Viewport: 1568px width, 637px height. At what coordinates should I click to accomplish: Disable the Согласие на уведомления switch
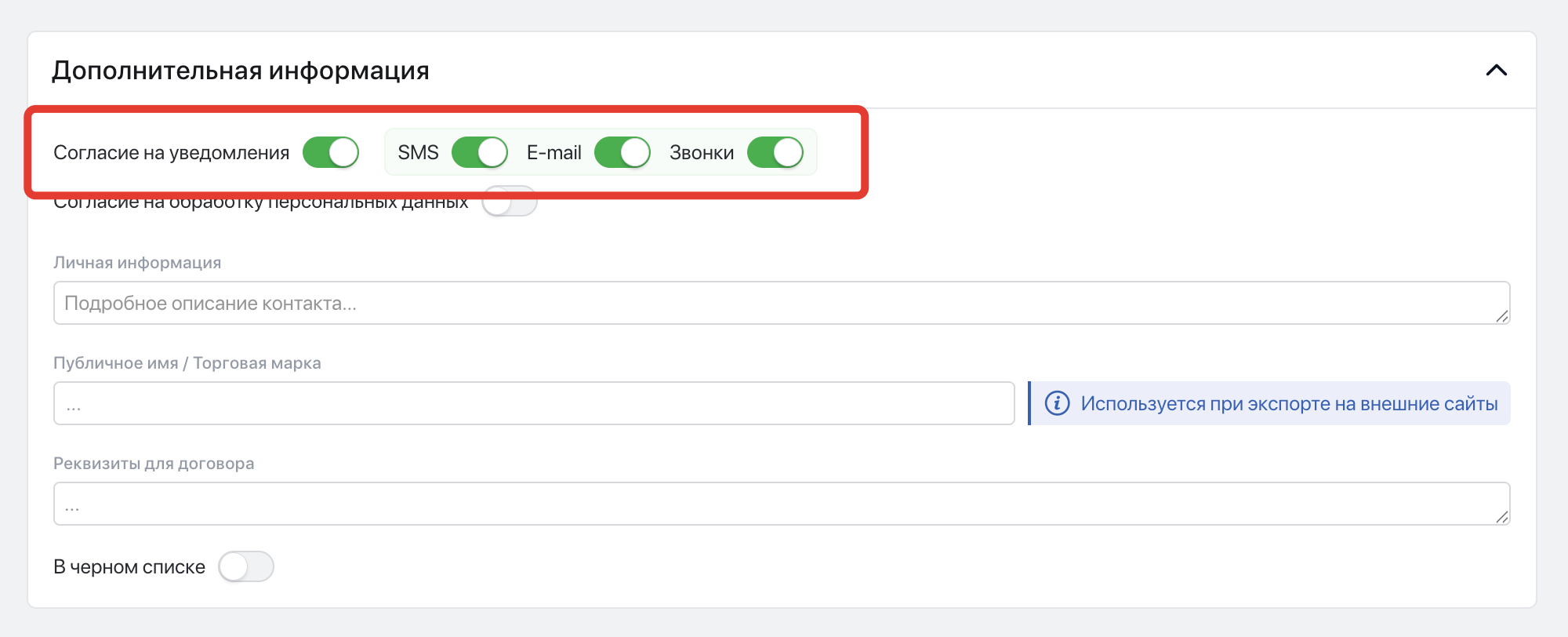click(331, 152)
